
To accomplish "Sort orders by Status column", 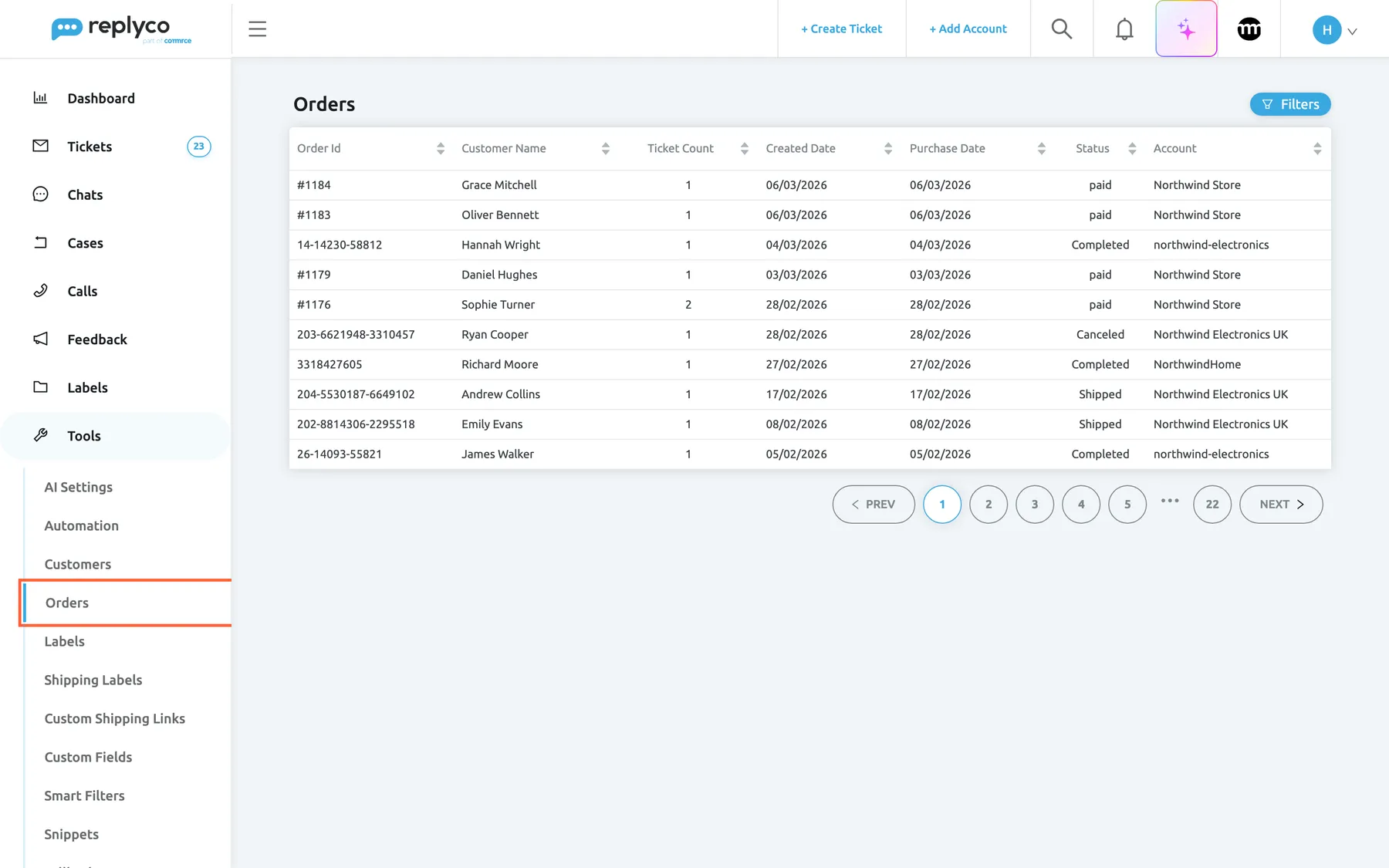I will (1105, 148).
